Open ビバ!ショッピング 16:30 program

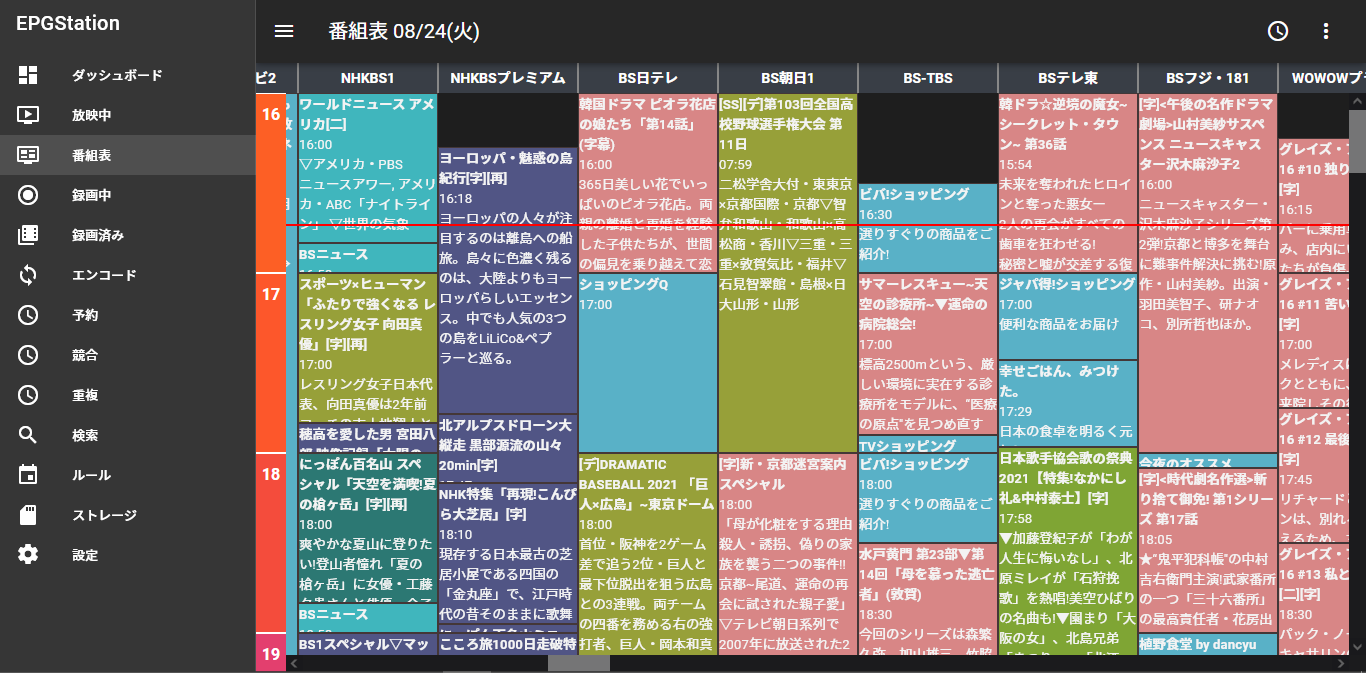tap(928, 227)
